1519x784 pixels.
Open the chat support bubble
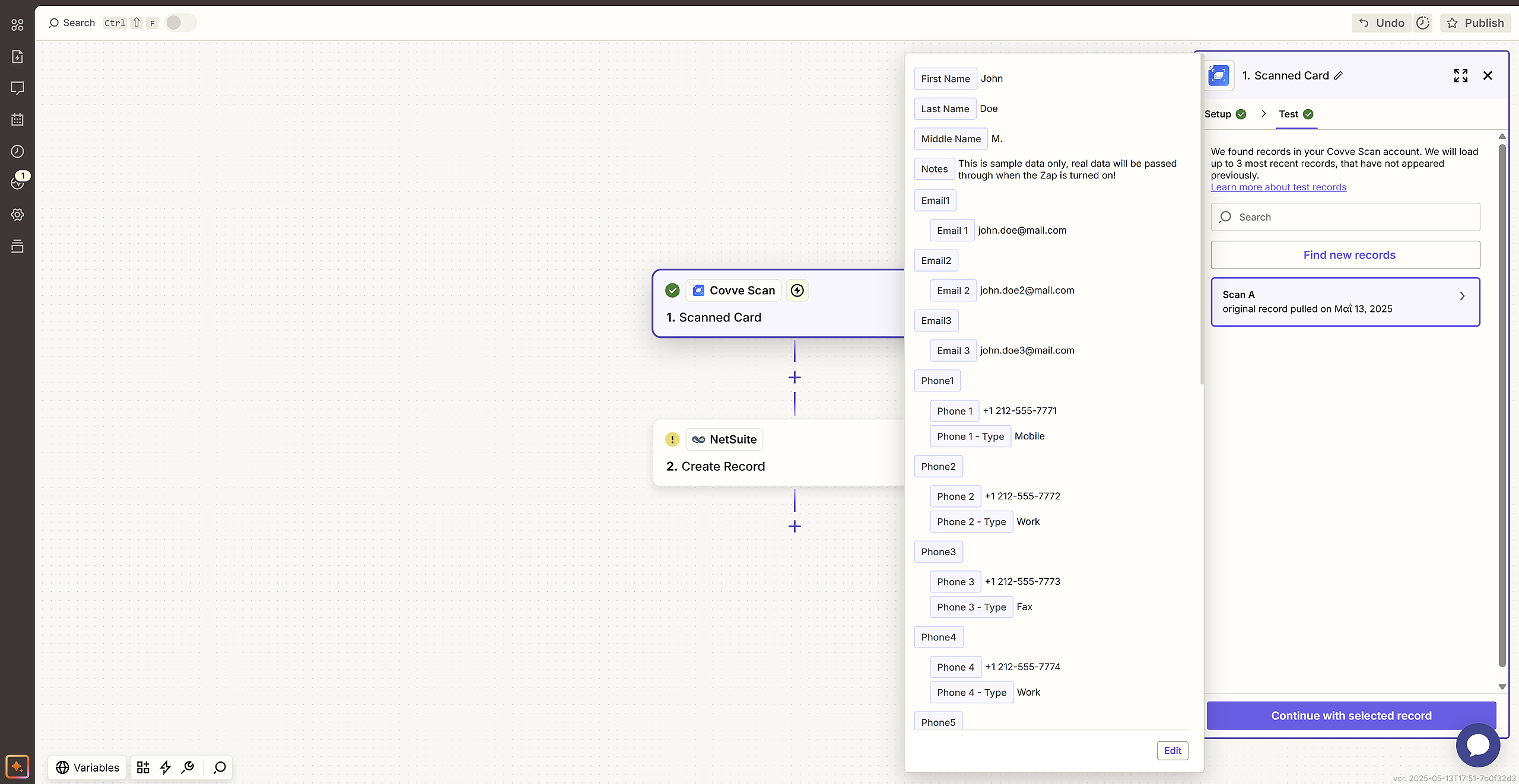1477,745
